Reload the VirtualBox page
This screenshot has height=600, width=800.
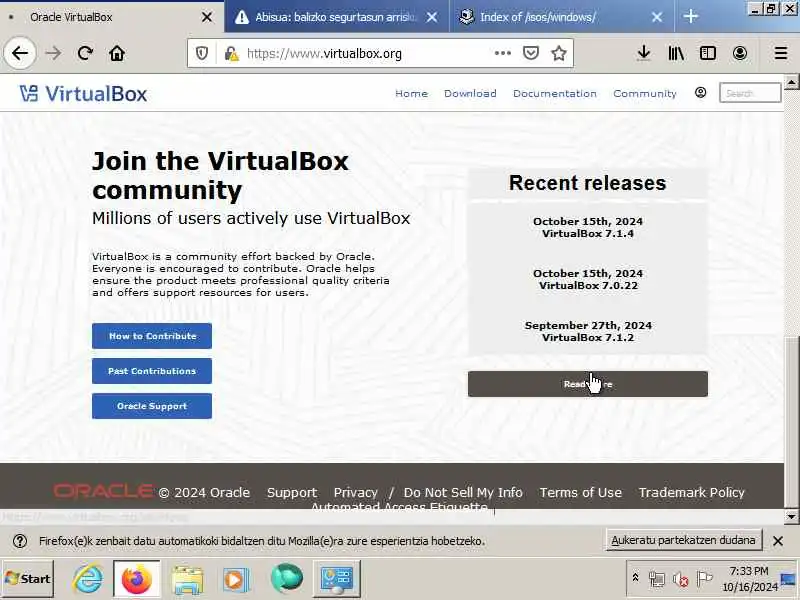coord(85,53)
